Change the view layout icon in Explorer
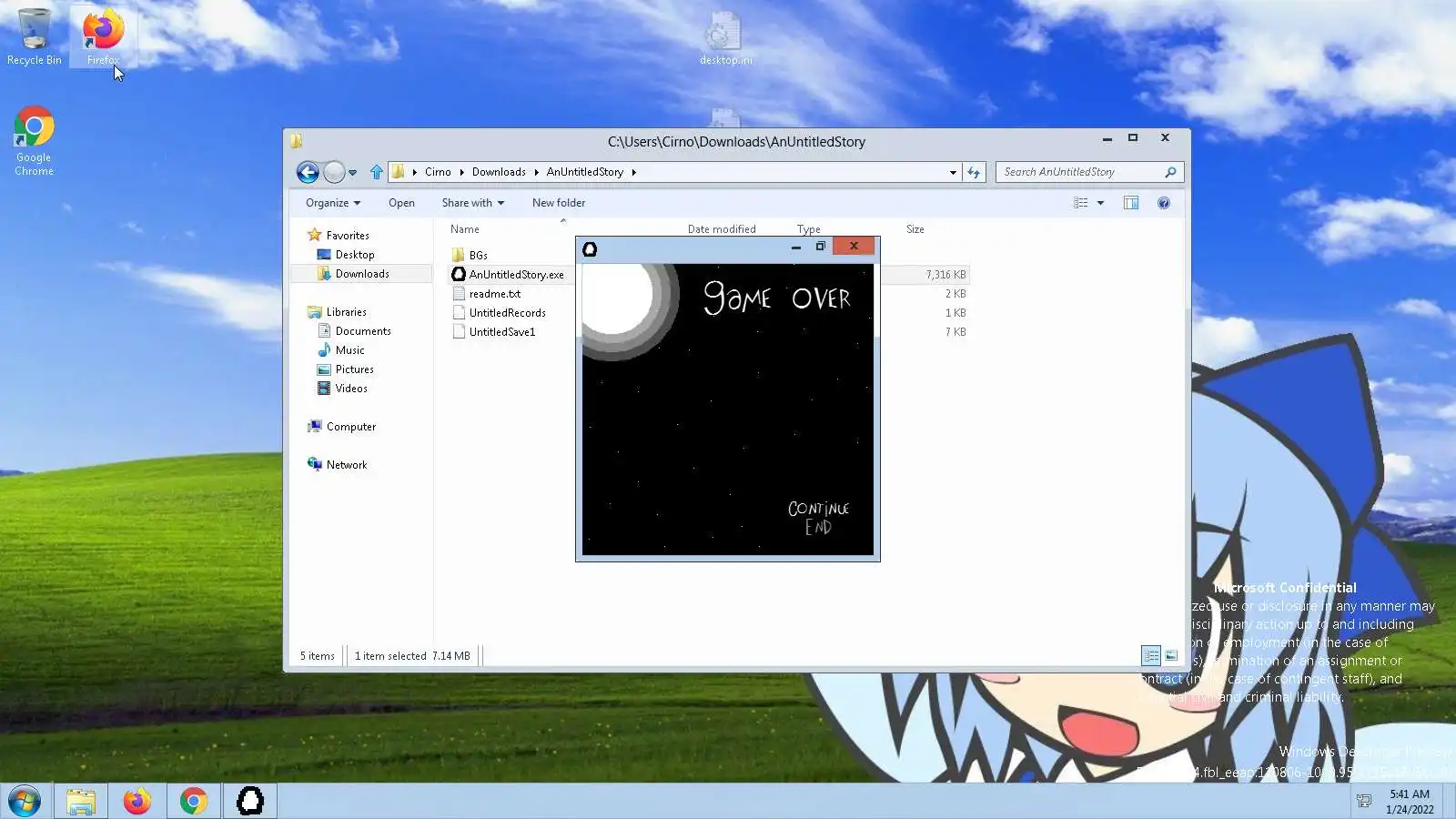 tap(1080, 203)
